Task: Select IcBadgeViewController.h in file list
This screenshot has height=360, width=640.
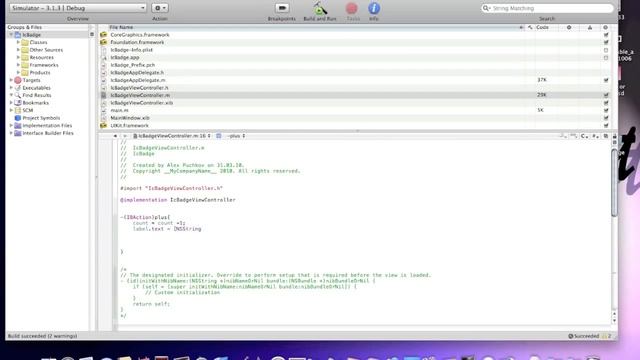Action: (x=139, y=88)
